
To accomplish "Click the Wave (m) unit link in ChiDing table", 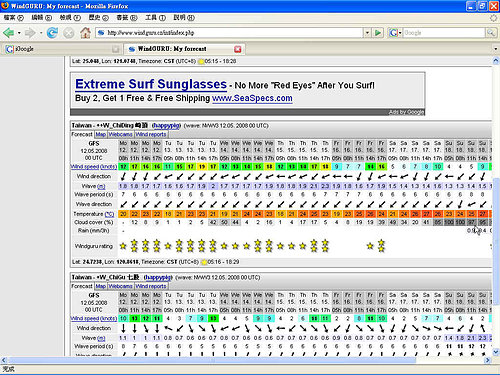I will [x=101, y=186].
